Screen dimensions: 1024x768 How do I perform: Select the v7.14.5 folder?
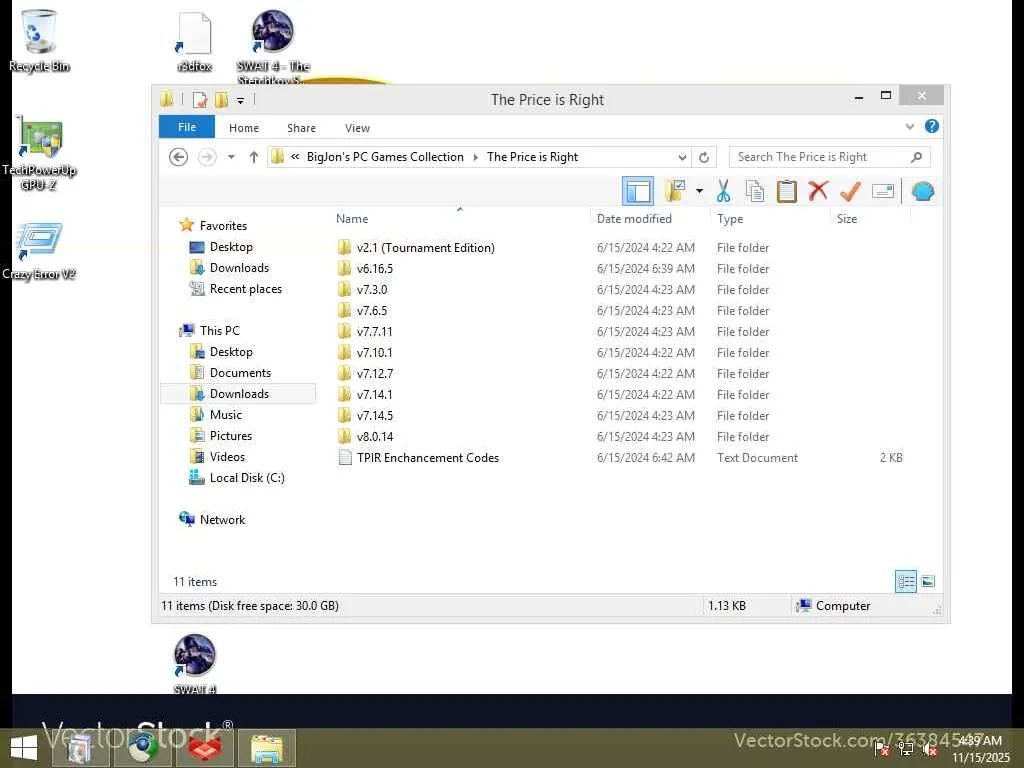(x=375, y=415)
